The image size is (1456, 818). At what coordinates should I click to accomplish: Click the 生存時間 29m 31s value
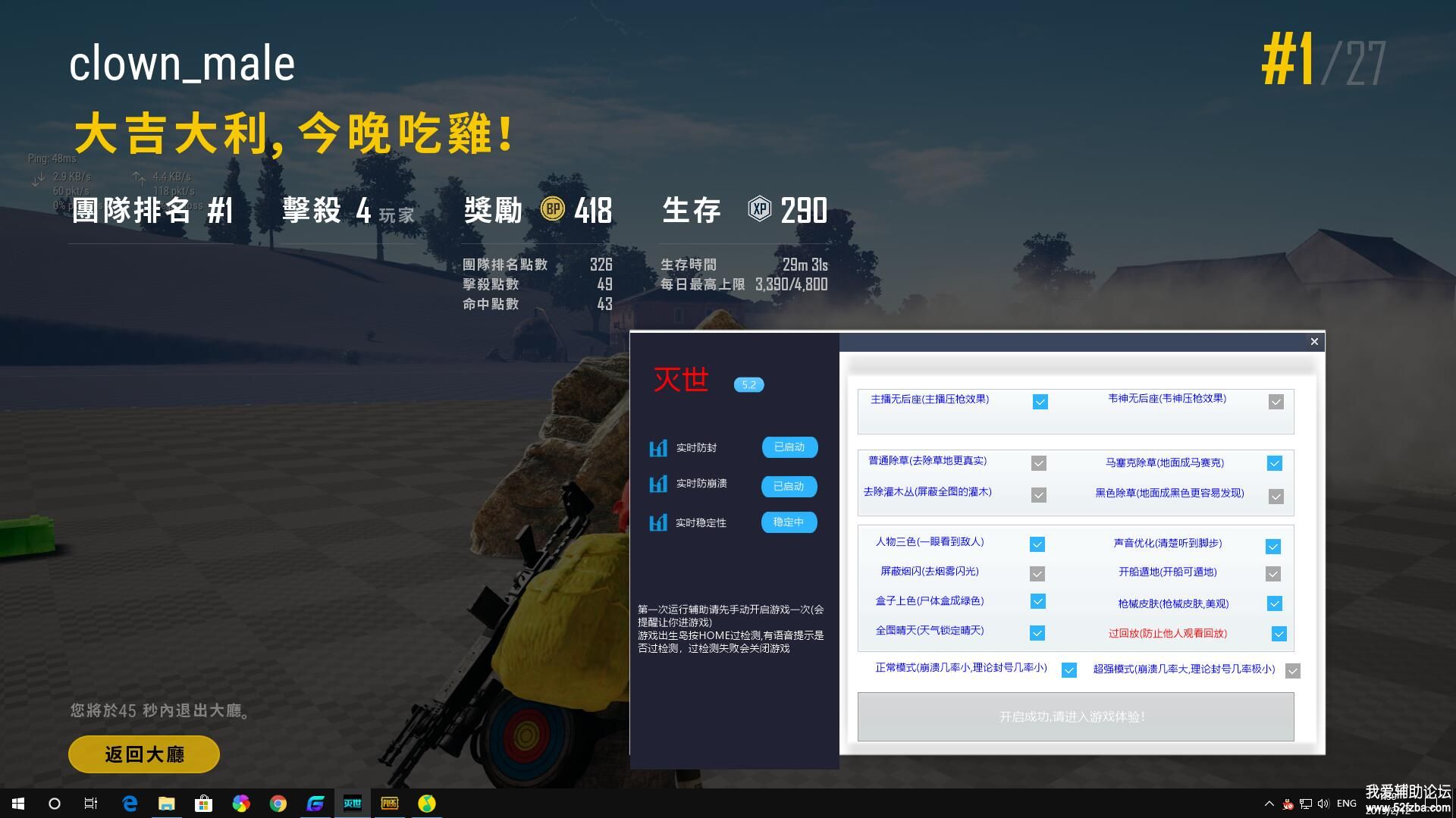point(805,265)
